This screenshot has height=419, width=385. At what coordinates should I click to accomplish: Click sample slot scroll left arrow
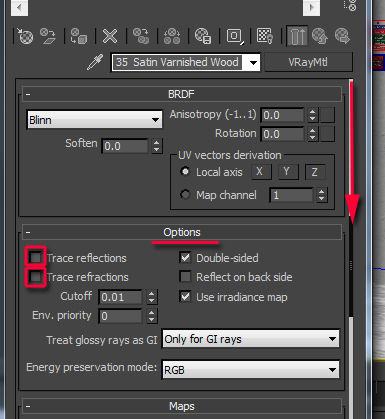point(19,7)
